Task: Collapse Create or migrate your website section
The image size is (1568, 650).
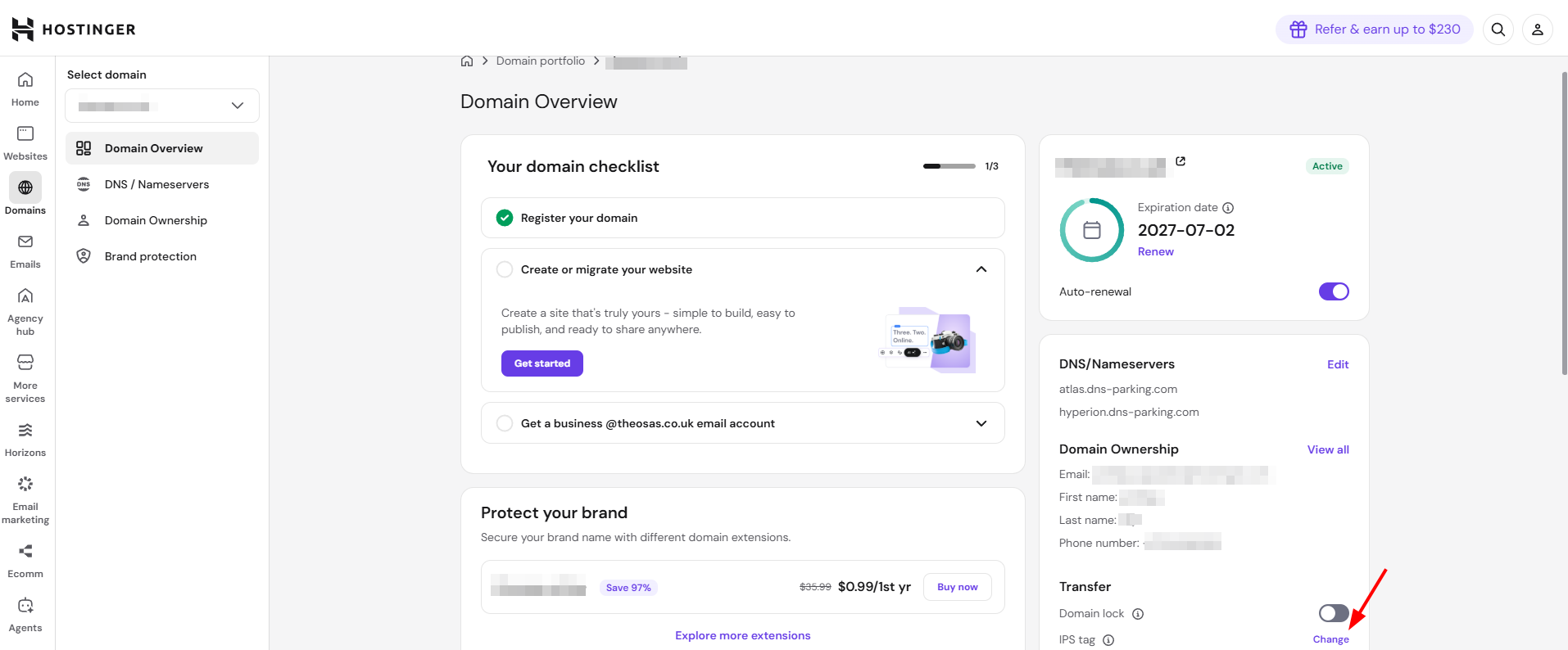Action: (981, 269)
